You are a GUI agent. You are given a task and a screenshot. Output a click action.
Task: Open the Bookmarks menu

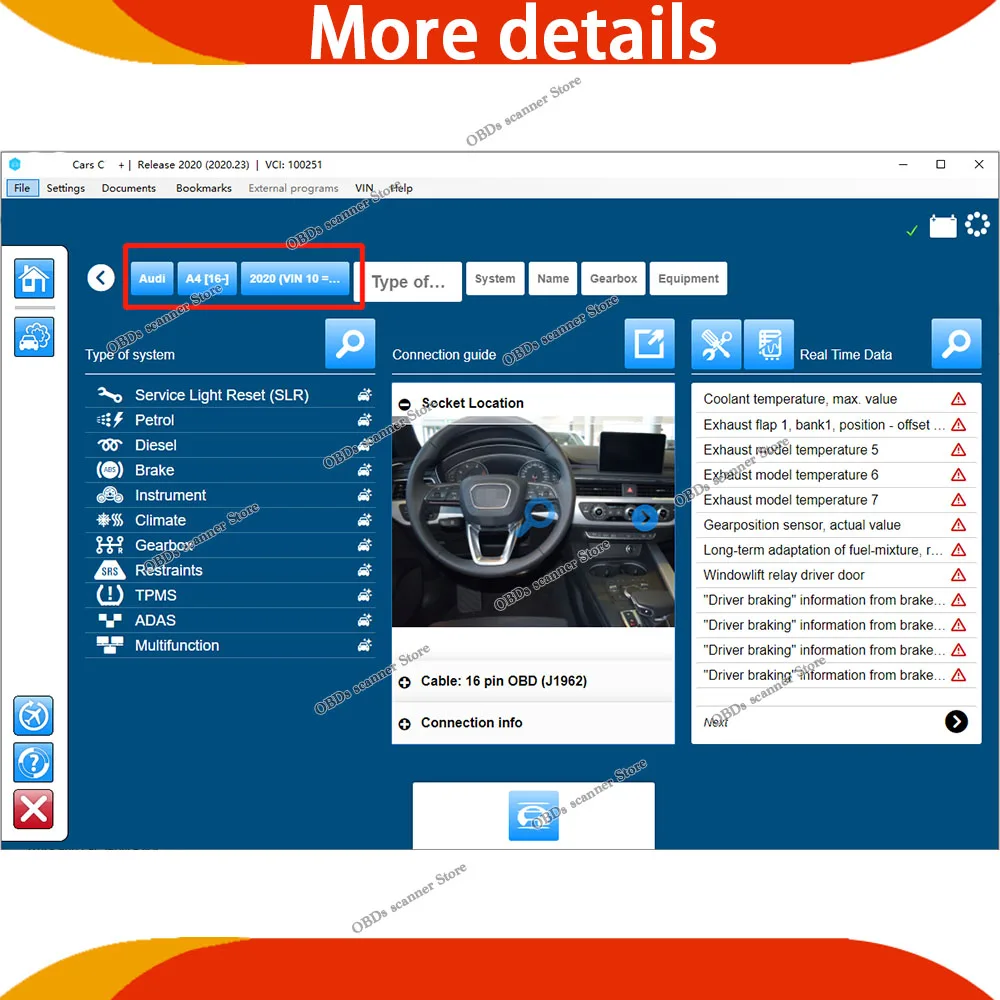click(204, 188)
